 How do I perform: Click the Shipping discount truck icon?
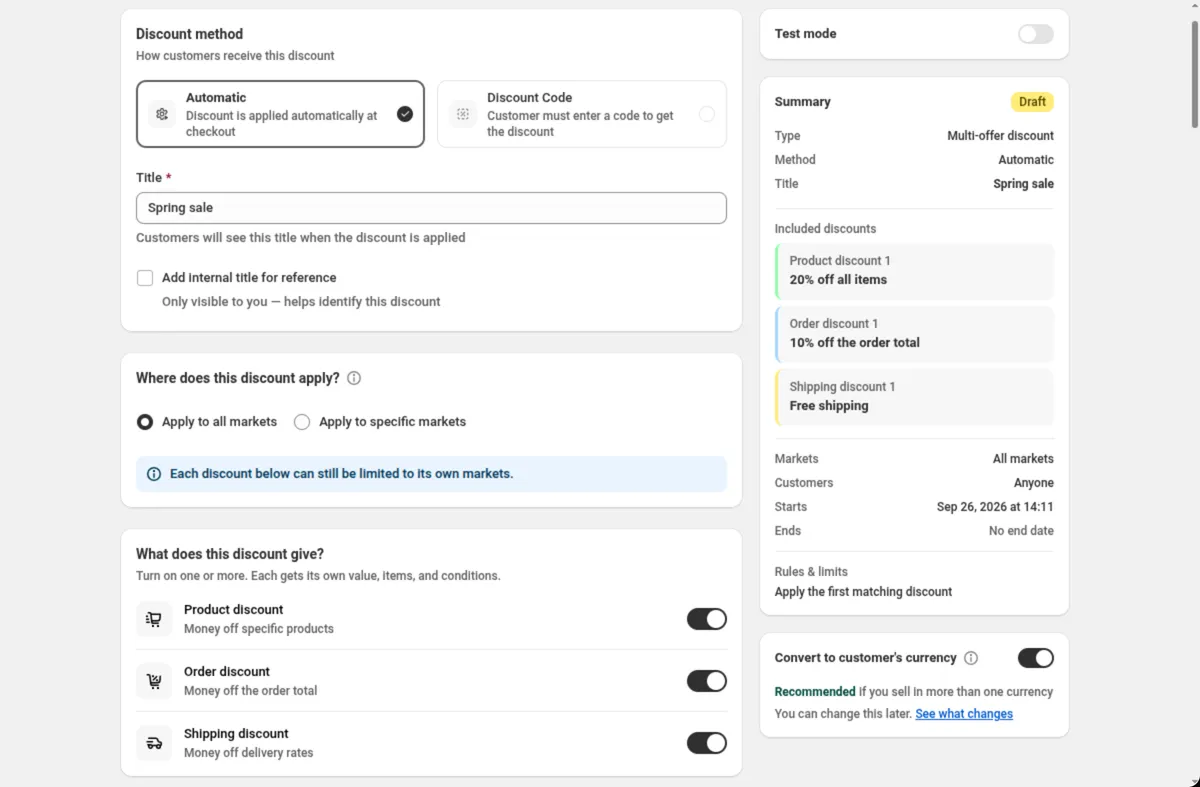(154, 743)
